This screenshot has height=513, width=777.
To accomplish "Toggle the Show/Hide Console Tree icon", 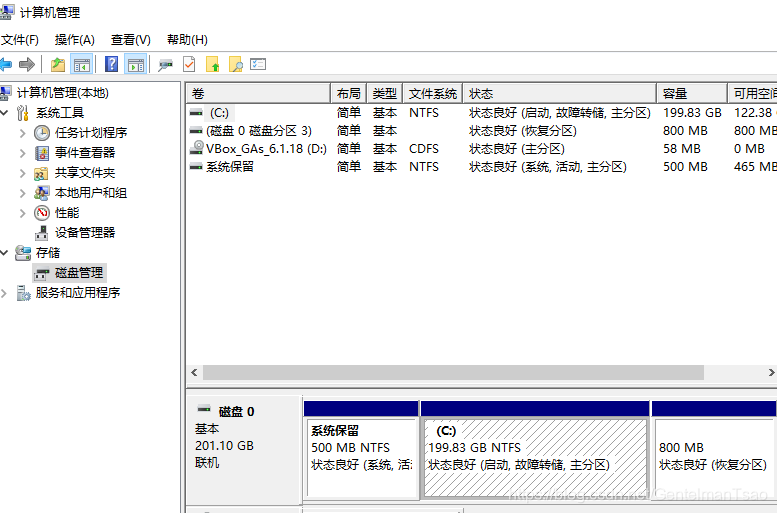I will coord(82,64).
